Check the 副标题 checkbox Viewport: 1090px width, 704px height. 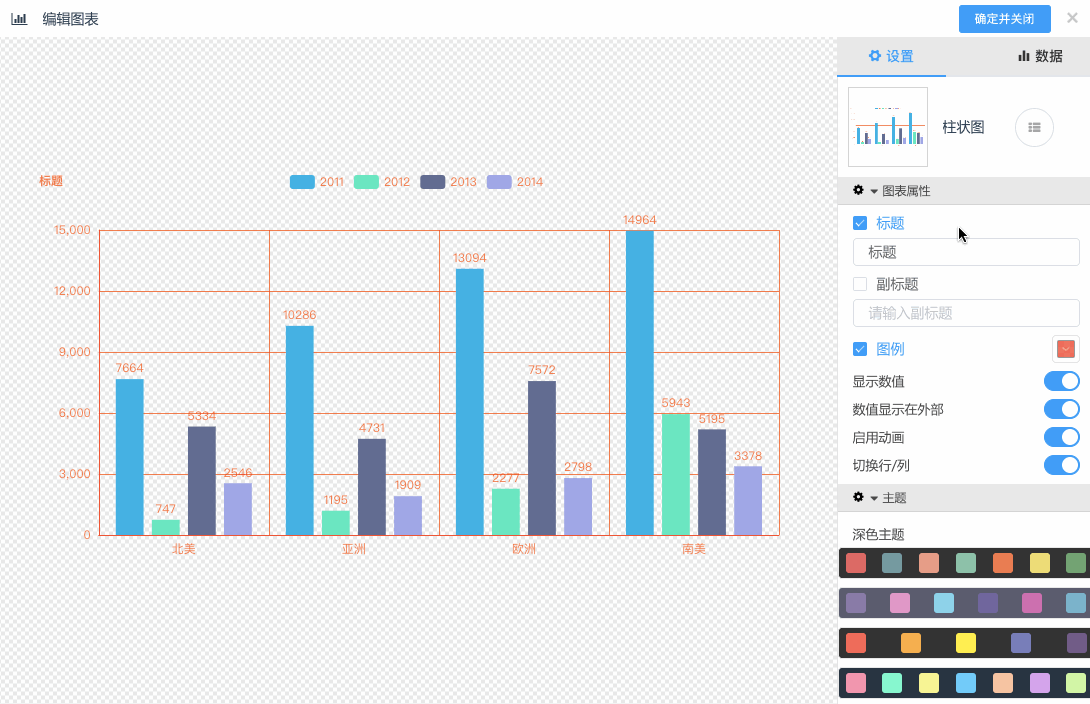point(860,284)
